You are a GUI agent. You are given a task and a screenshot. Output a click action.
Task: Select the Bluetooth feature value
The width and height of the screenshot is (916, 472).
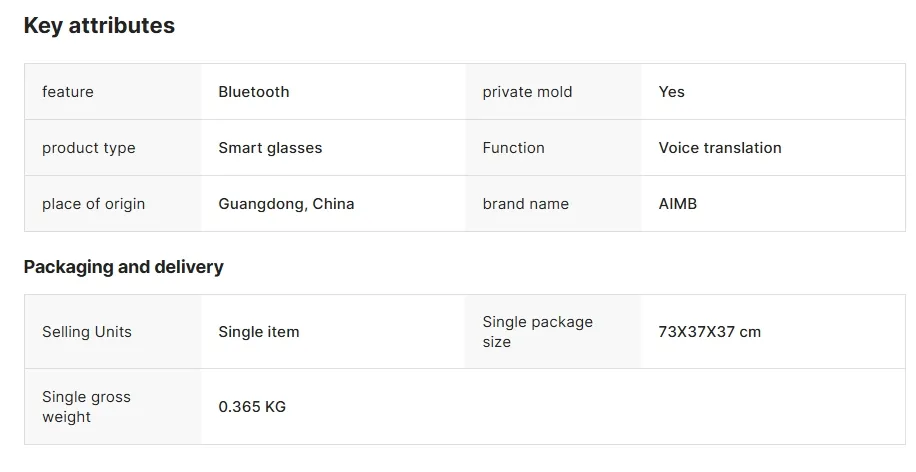254,92
